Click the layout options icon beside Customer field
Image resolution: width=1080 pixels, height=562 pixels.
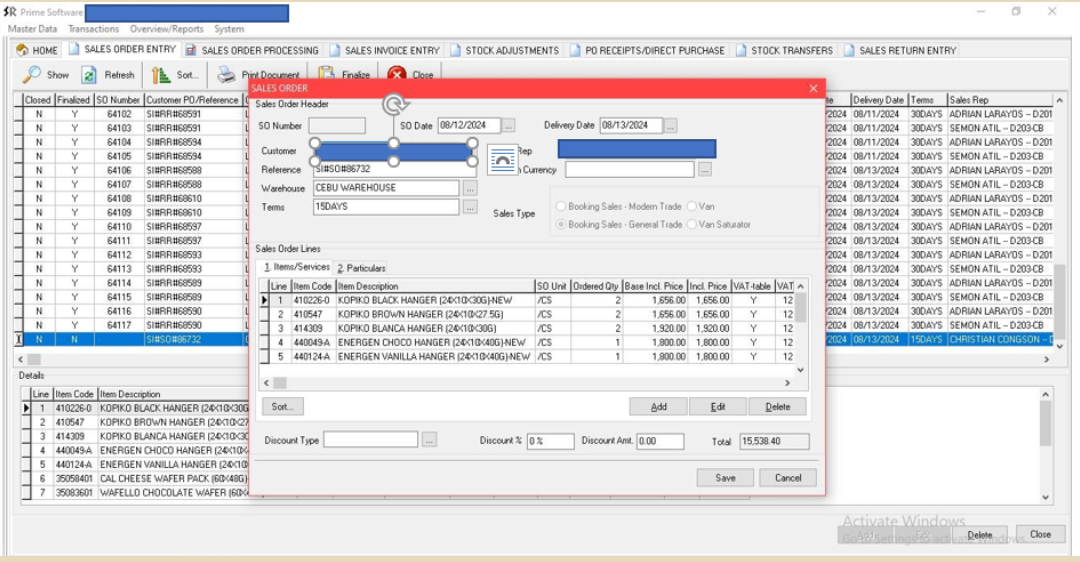coord(502,158)
